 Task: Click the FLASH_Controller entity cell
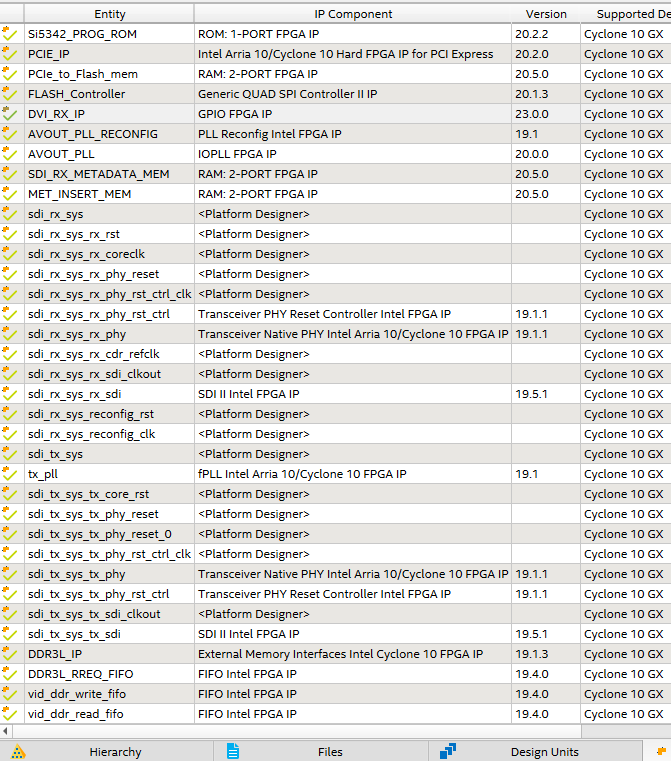pos(110,94)
